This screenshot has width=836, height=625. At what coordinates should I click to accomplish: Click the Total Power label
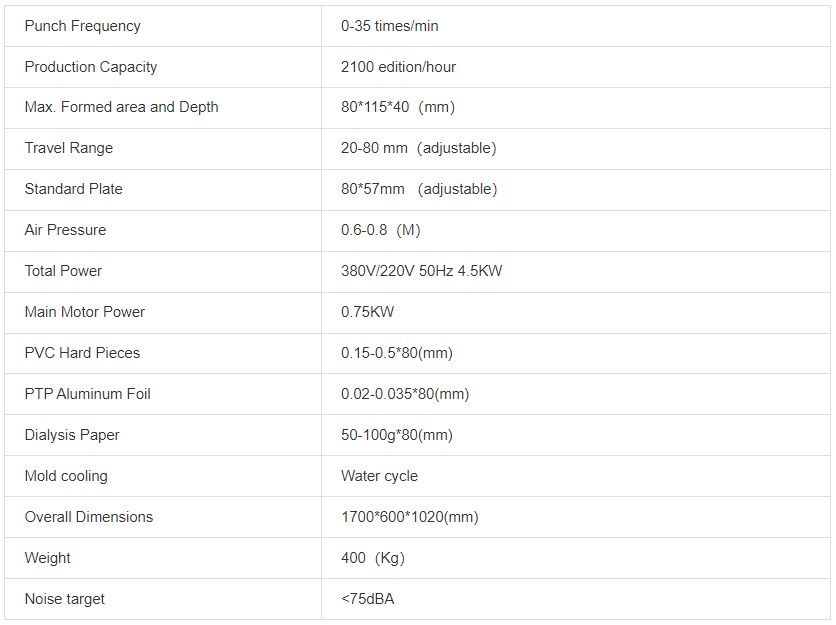63,271
